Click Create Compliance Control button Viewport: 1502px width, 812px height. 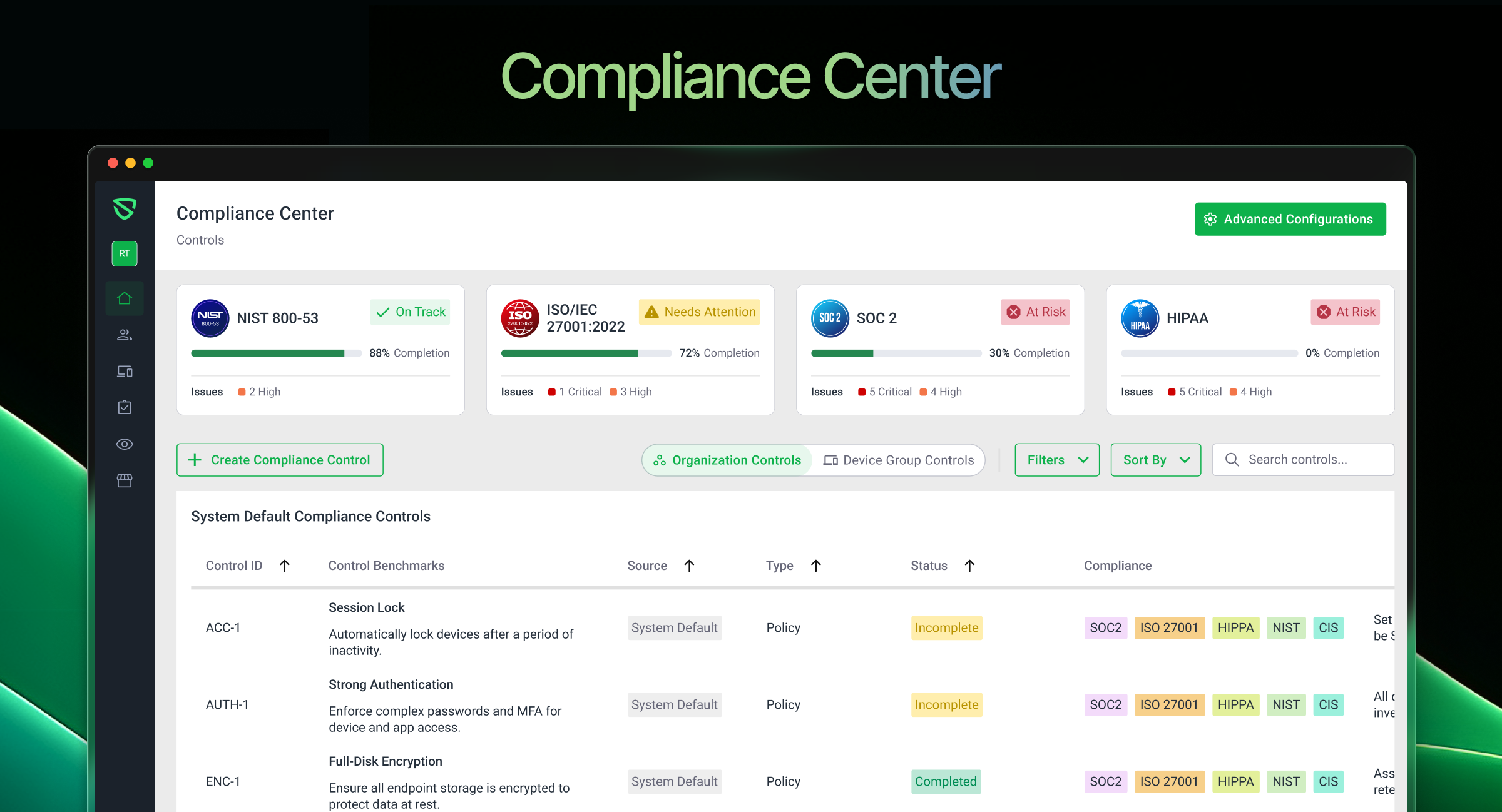280,460
